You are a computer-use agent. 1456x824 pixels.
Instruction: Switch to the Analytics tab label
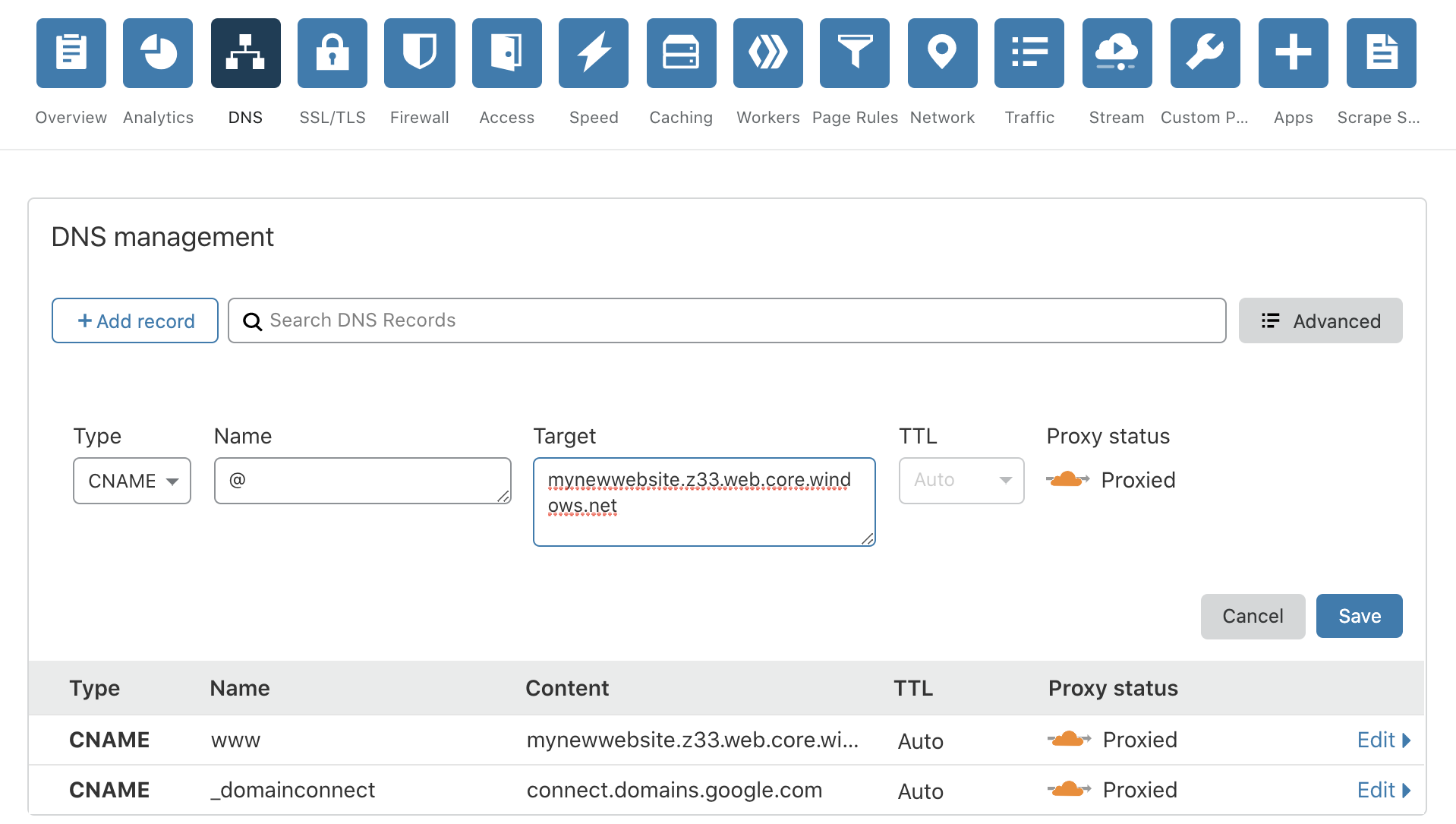point(158,118)
